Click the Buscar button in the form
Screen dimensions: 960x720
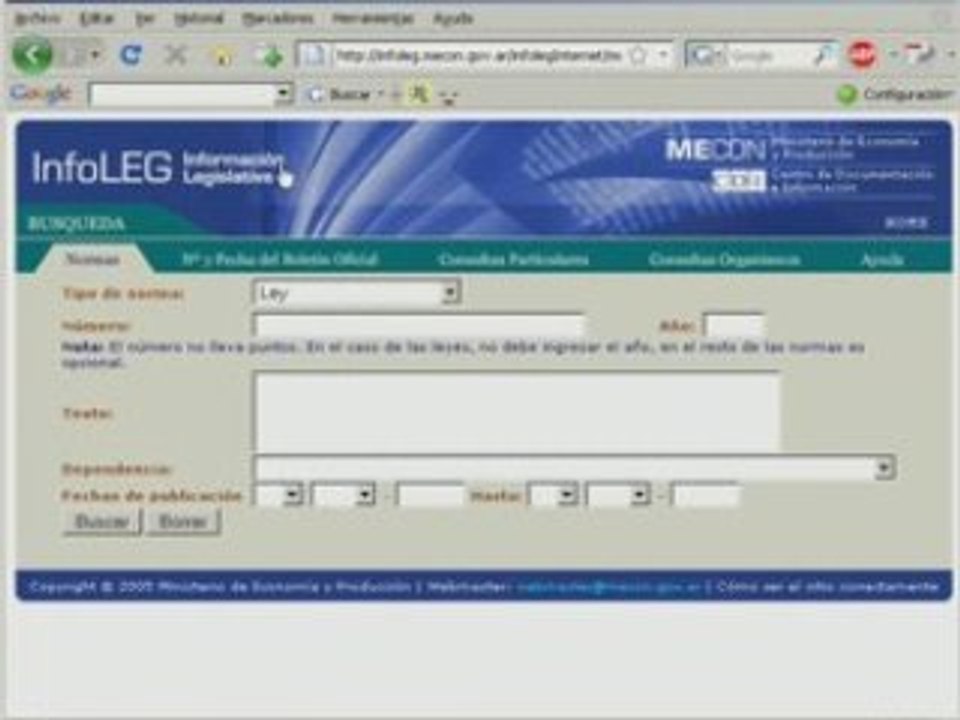(102, 522)
